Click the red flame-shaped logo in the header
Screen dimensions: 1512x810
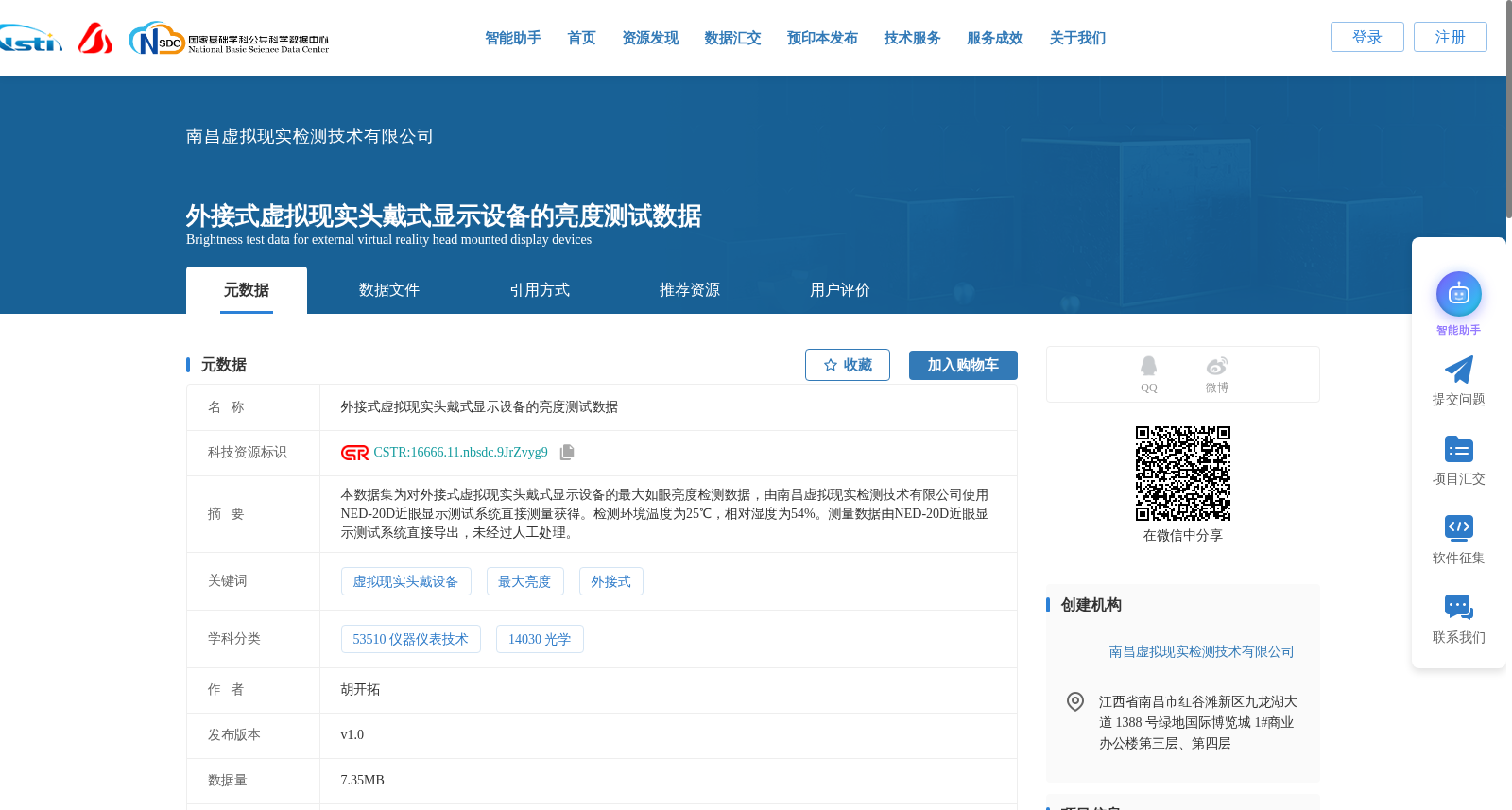[x=95, y=38]
